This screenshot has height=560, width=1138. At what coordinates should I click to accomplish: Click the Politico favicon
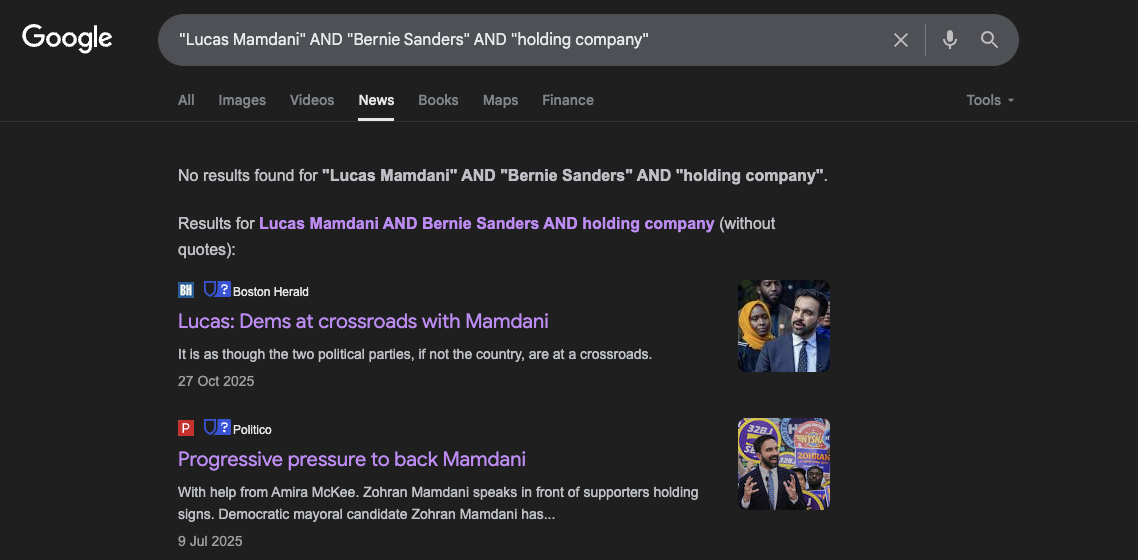186,428
